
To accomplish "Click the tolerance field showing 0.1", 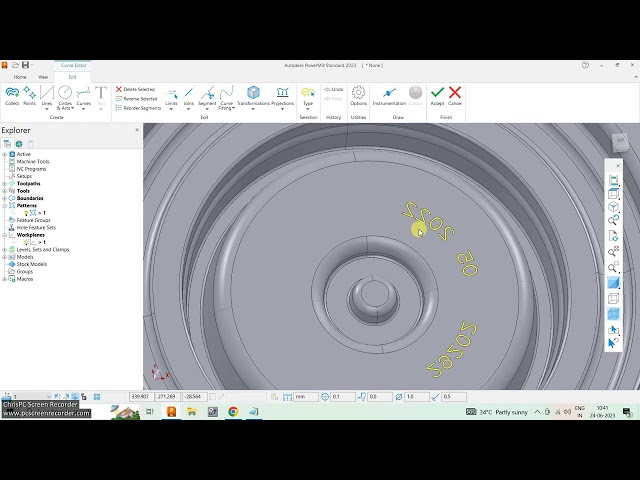I will click(343, 397).
